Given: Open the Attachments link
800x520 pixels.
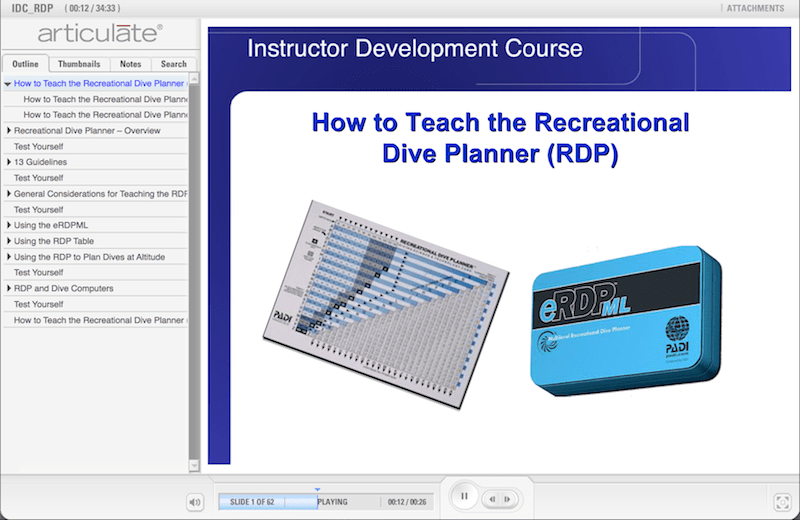Looking at the screenshot, I should click(x=755, y=8).
